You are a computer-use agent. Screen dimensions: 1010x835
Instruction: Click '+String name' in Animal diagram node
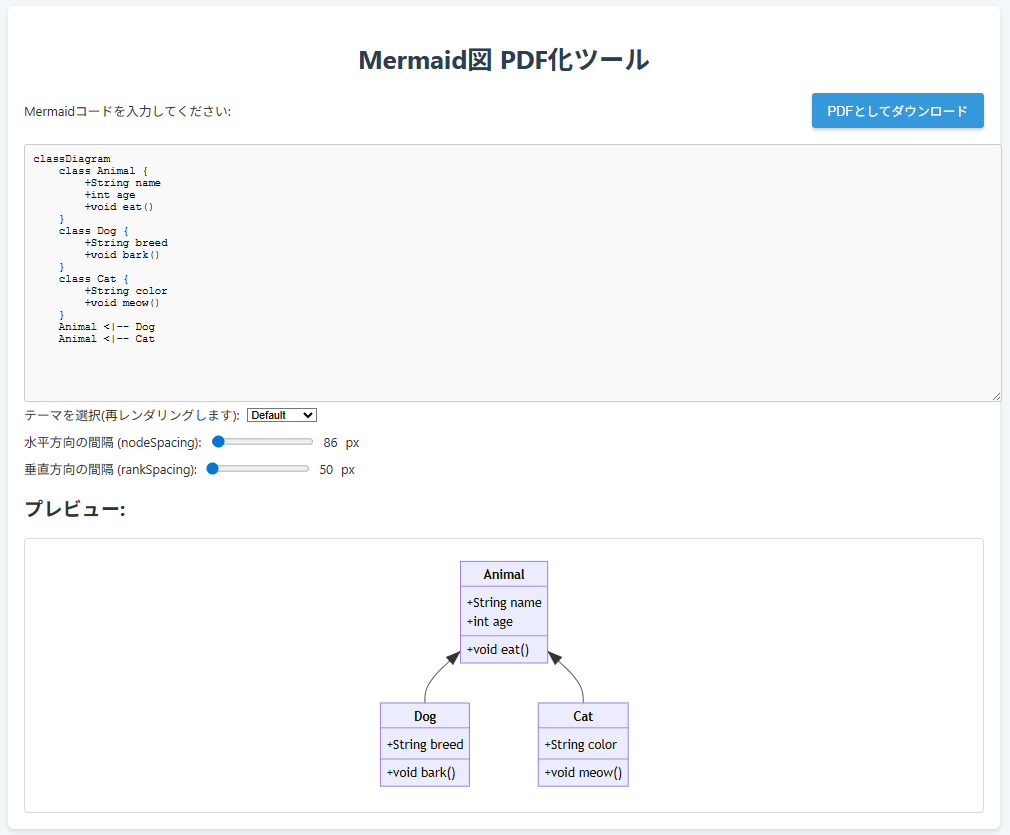click(504, 602)
